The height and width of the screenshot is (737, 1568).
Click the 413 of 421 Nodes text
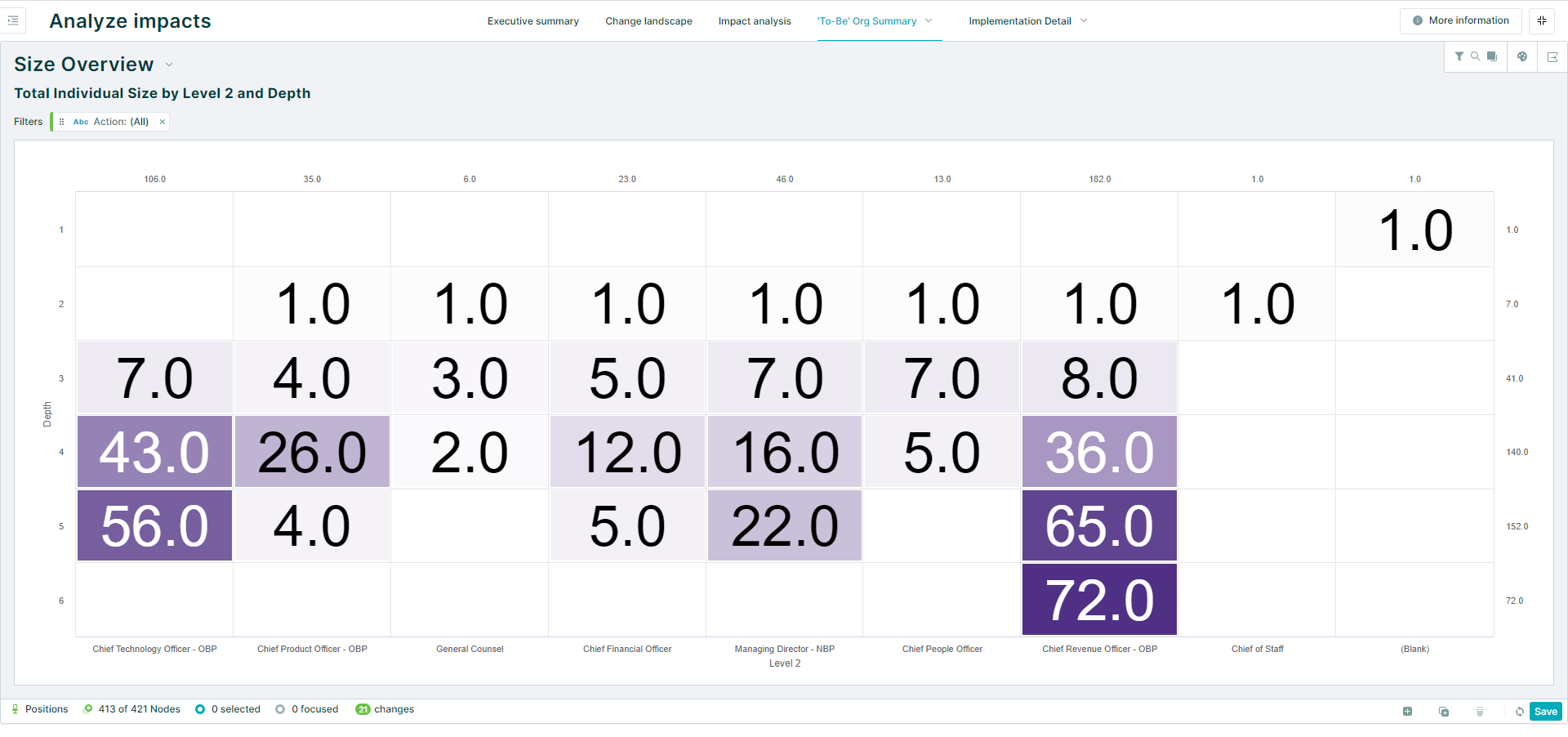coord(140,709)
